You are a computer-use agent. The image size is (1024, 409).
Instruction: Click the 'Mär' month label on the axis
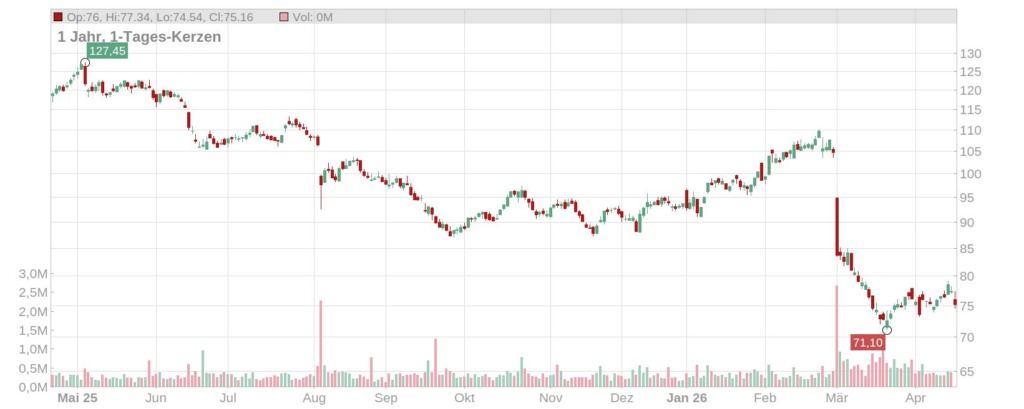tap(836, 397)
